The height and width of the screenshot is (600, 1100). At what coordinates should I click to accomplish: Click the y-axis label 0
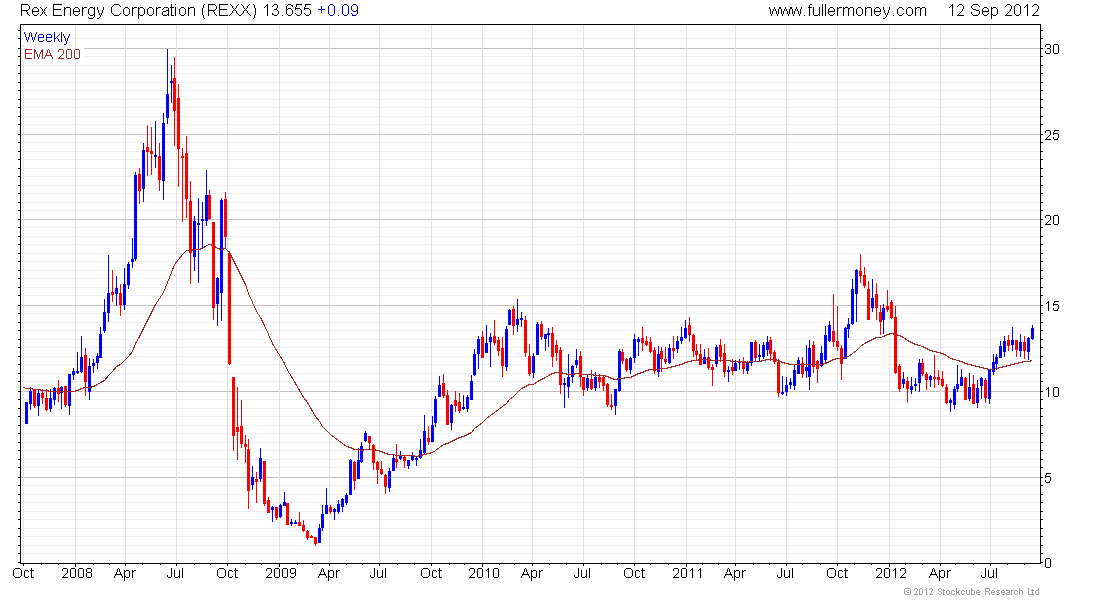[x=1048, y=563]
